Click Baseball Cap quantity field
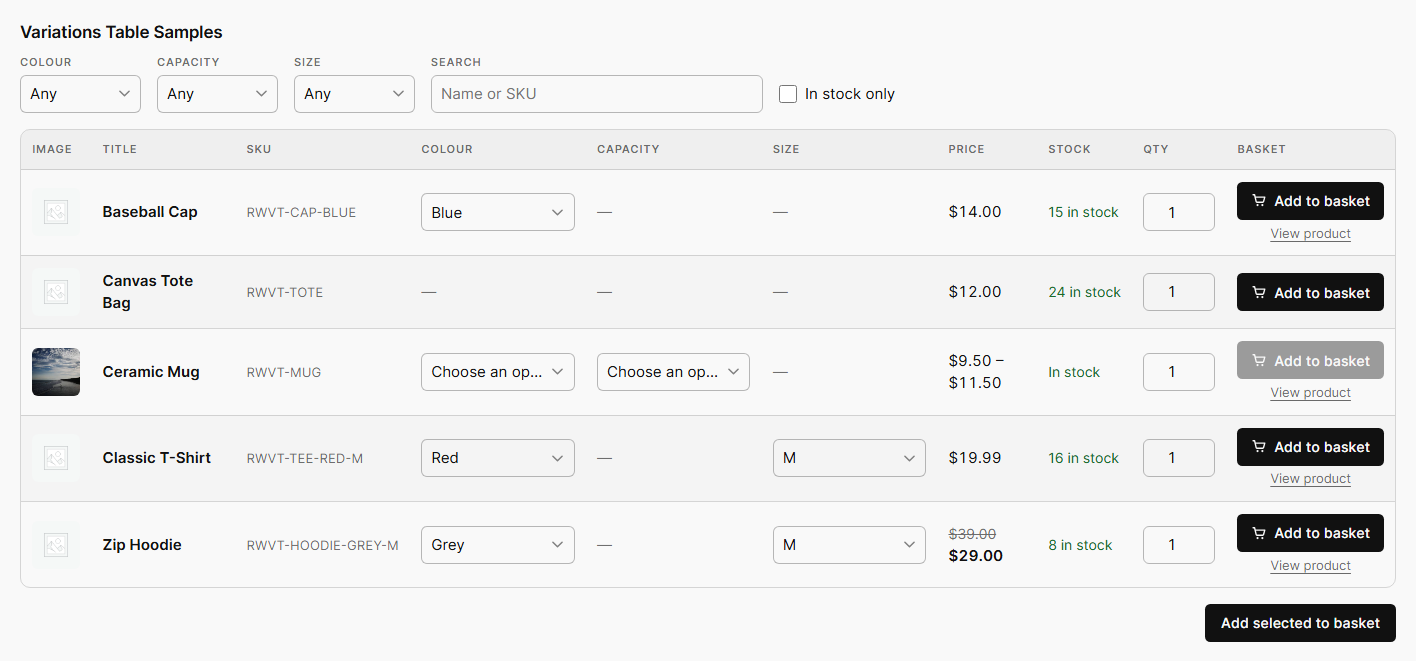Image resolution: width=1416 pixels, height=661 pixels. (1179, 212)
